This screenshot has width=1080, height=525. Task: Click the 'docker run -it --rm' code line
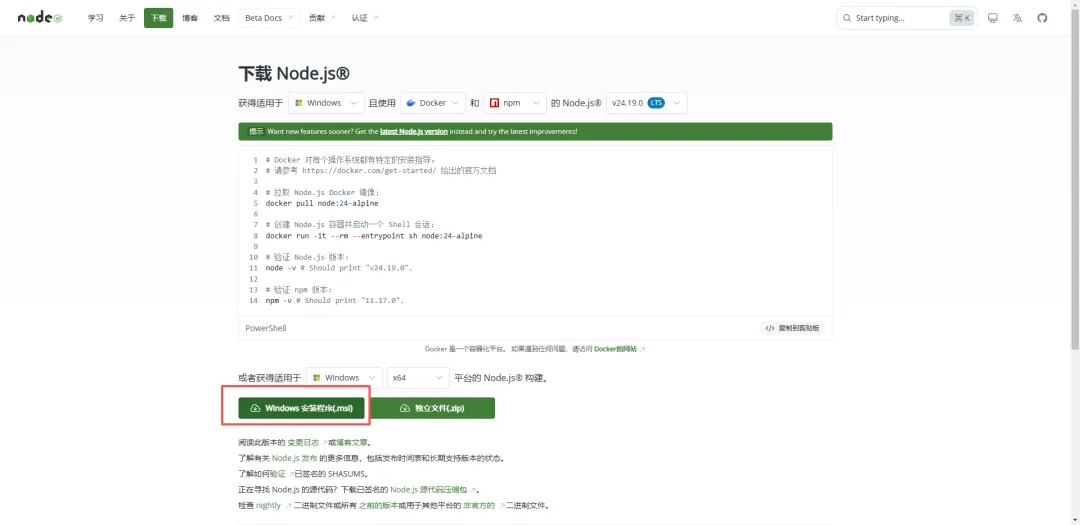(x=373, y=236)
